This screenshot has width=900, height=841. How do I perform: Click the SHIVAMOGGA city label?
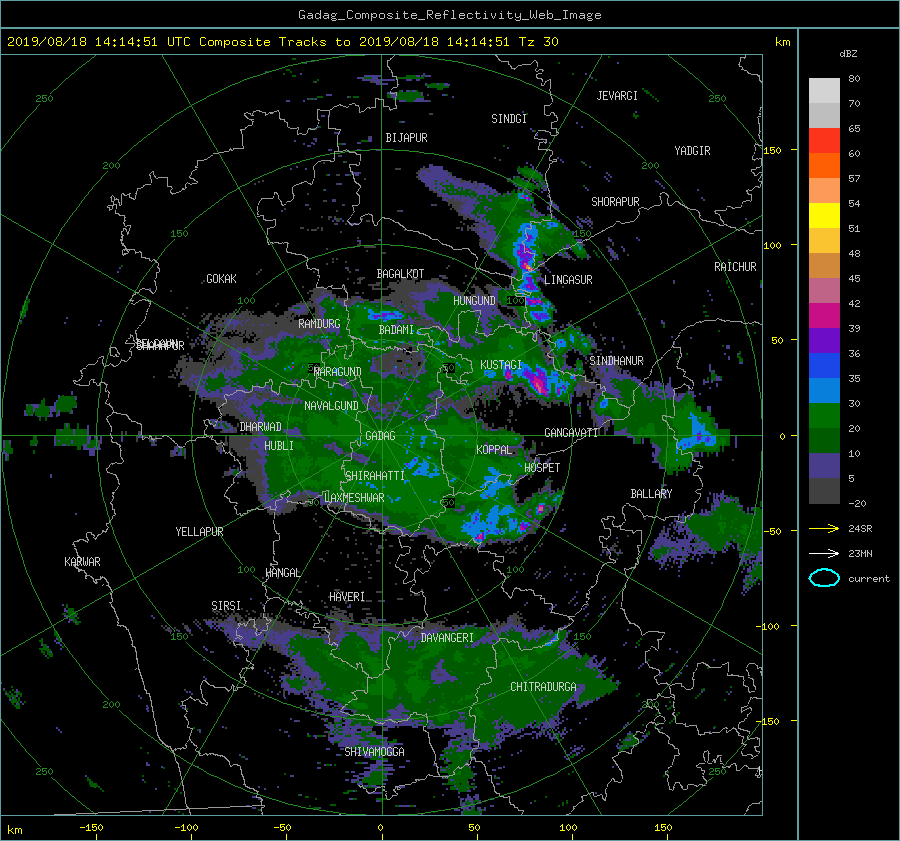pos(374,752)
